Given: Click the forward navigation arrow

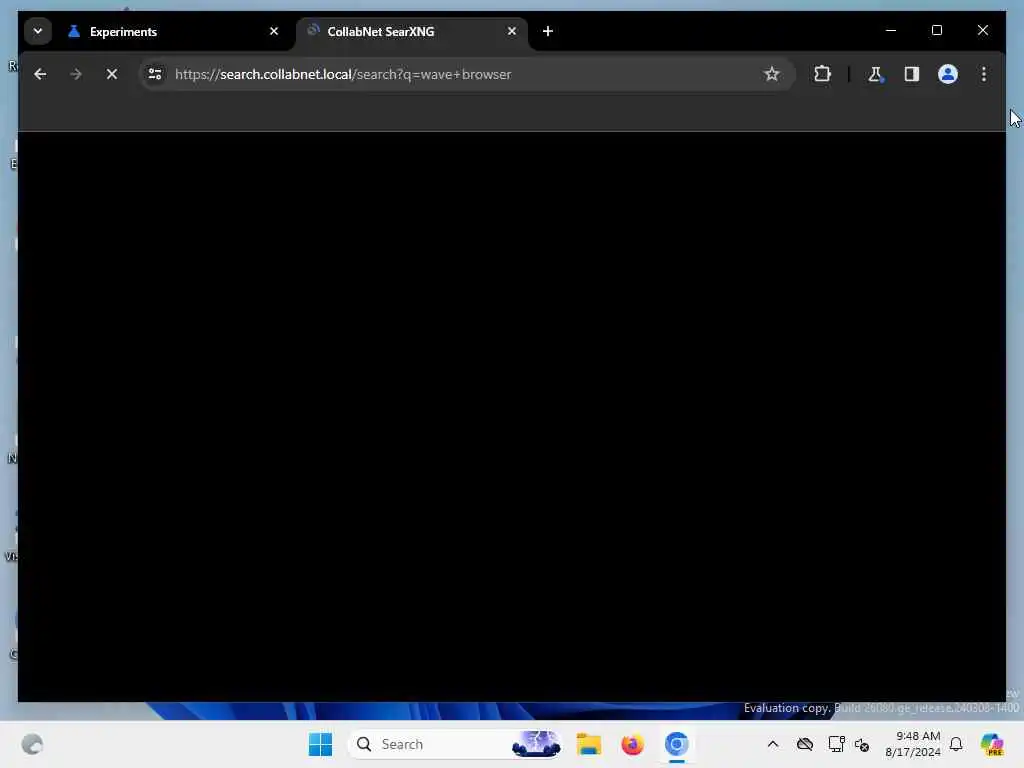Looking at the screenshot, I should point(76,74).
